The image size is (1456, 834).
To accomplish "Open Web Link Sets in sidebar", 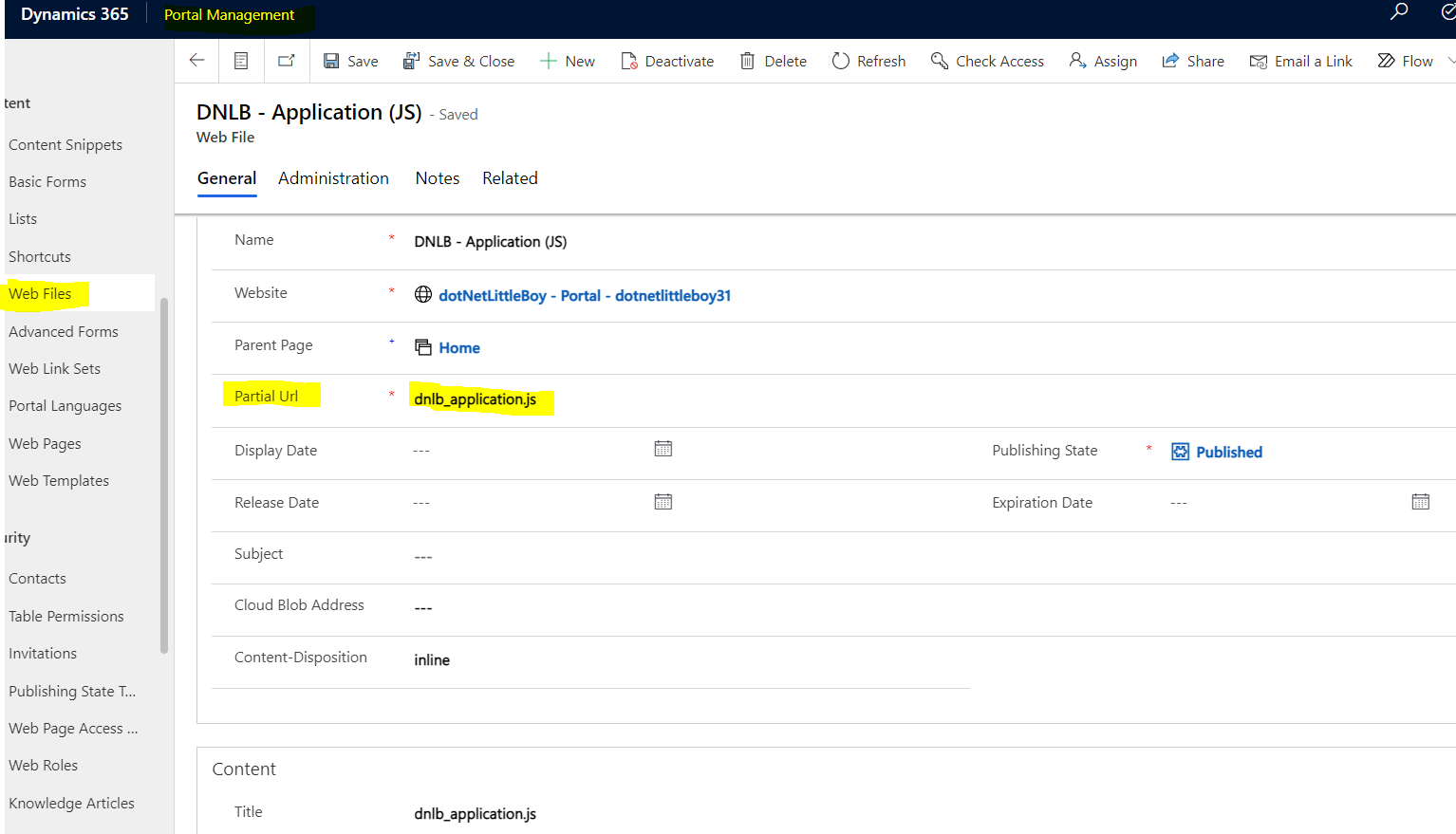I will 55,369.
